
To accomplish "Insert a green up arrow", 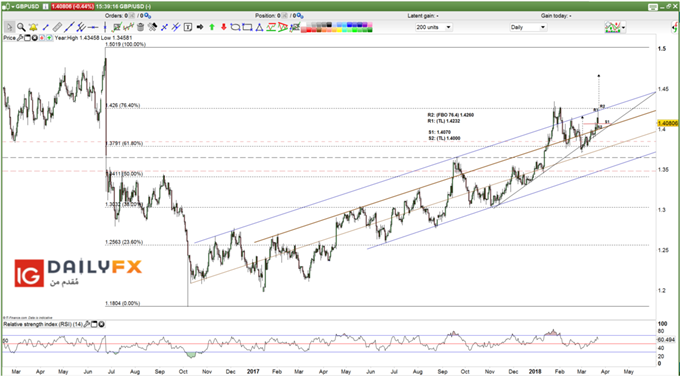I will [212, 27].
